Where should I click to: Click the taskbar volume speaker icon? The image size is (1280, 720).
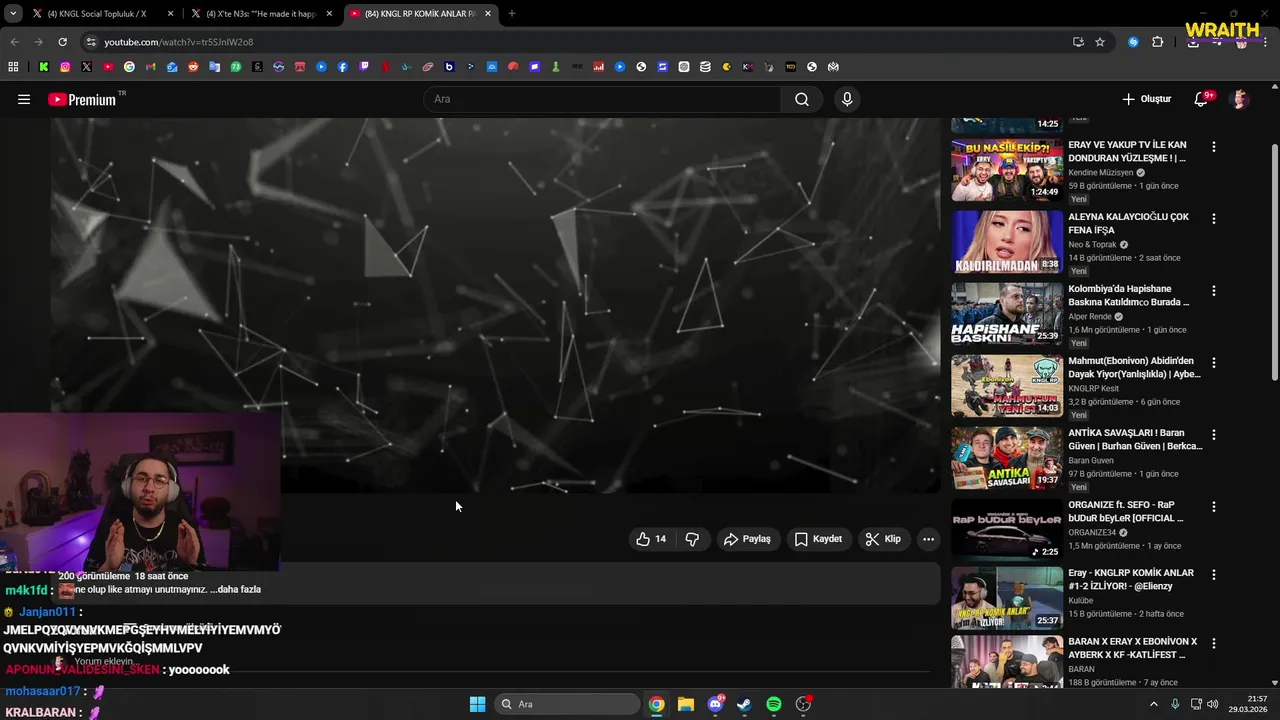[1212, 704]
